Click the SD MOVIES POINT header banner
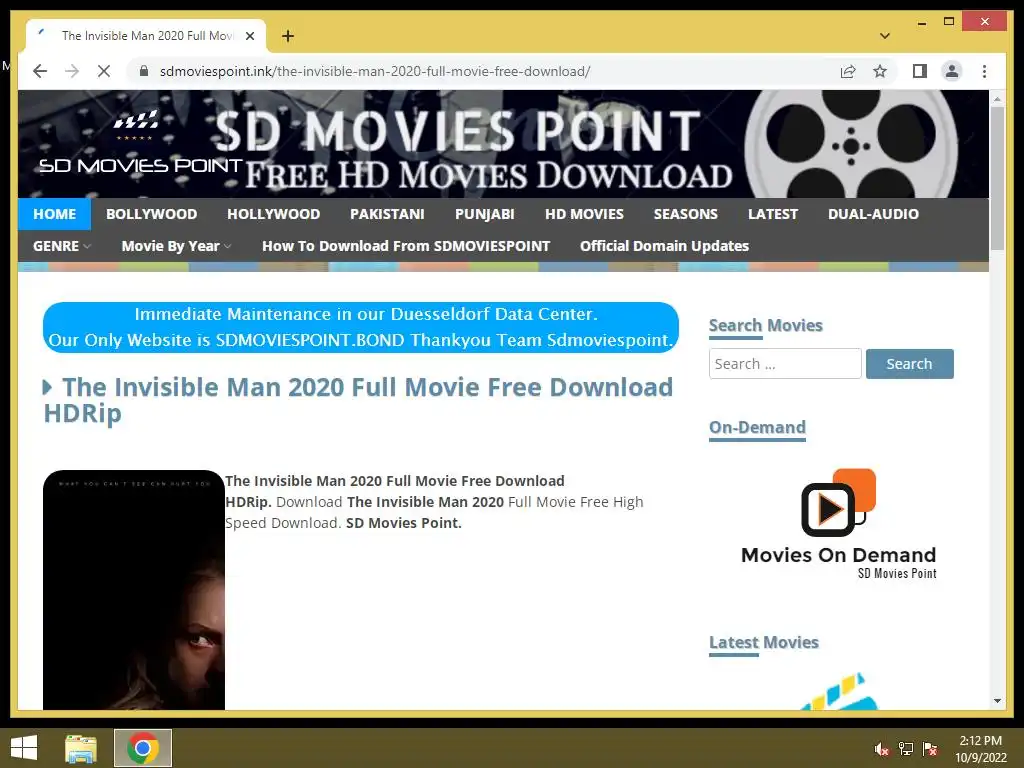The image size is (1024, 768). tap(503, 144)
